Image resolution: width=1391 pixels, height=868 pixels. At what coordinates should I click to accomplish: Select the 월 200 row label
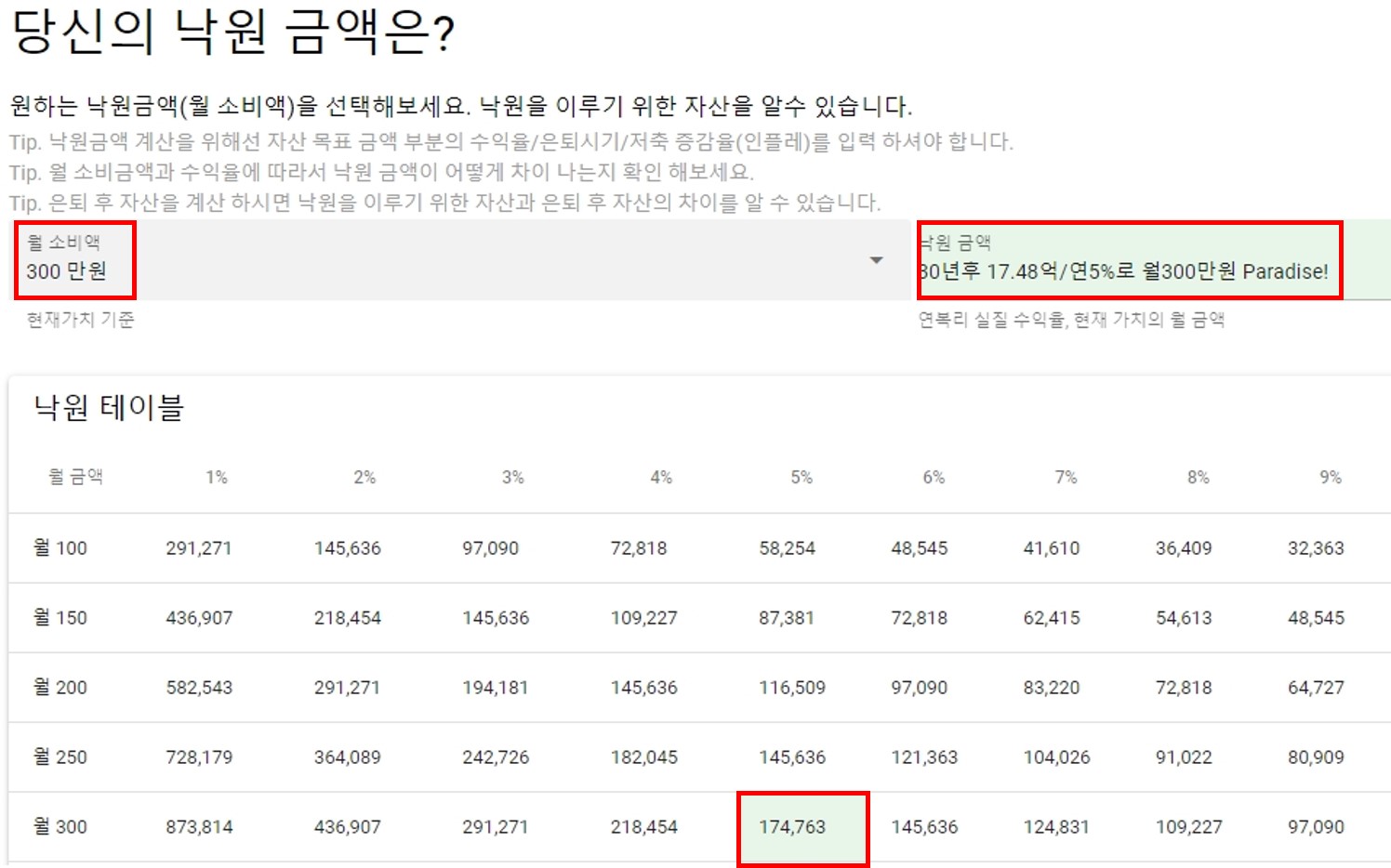coord(60,688)
